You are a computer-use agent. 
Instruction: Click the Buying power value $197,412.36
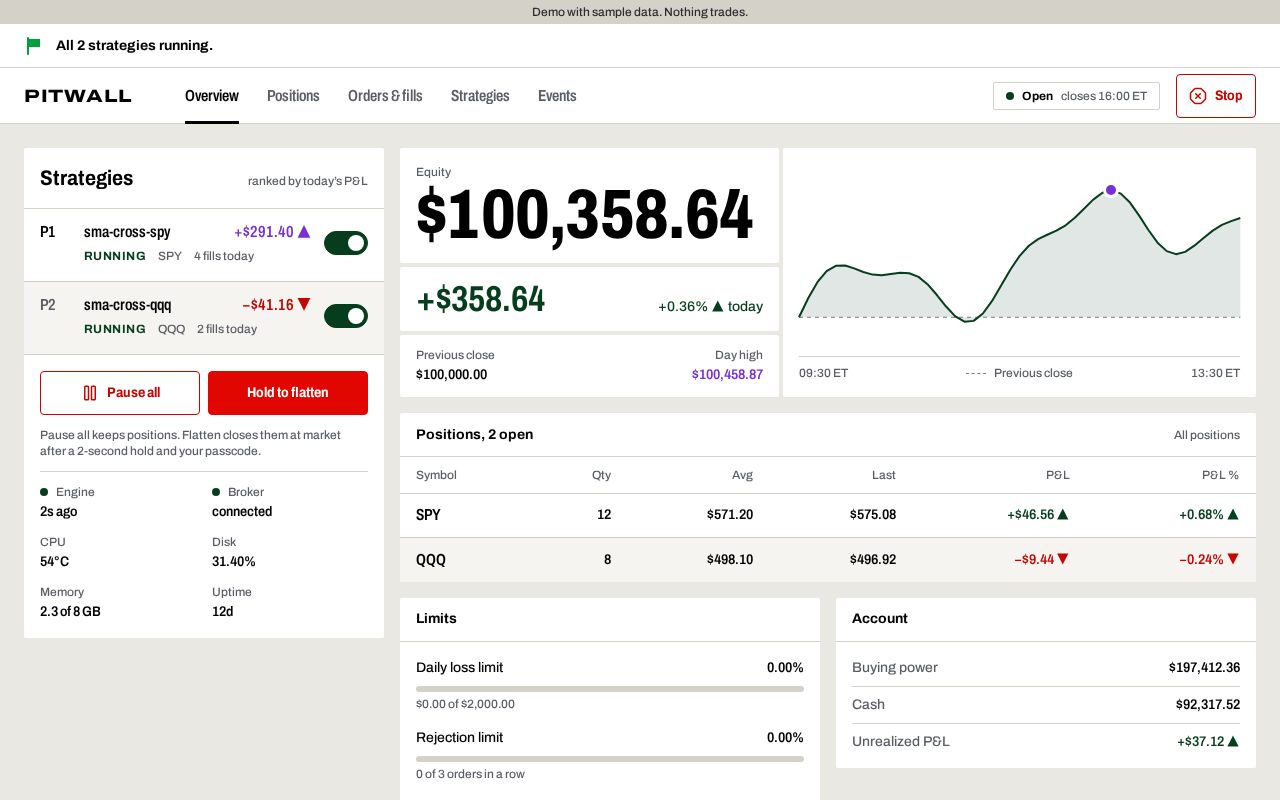coord(1204,667)
